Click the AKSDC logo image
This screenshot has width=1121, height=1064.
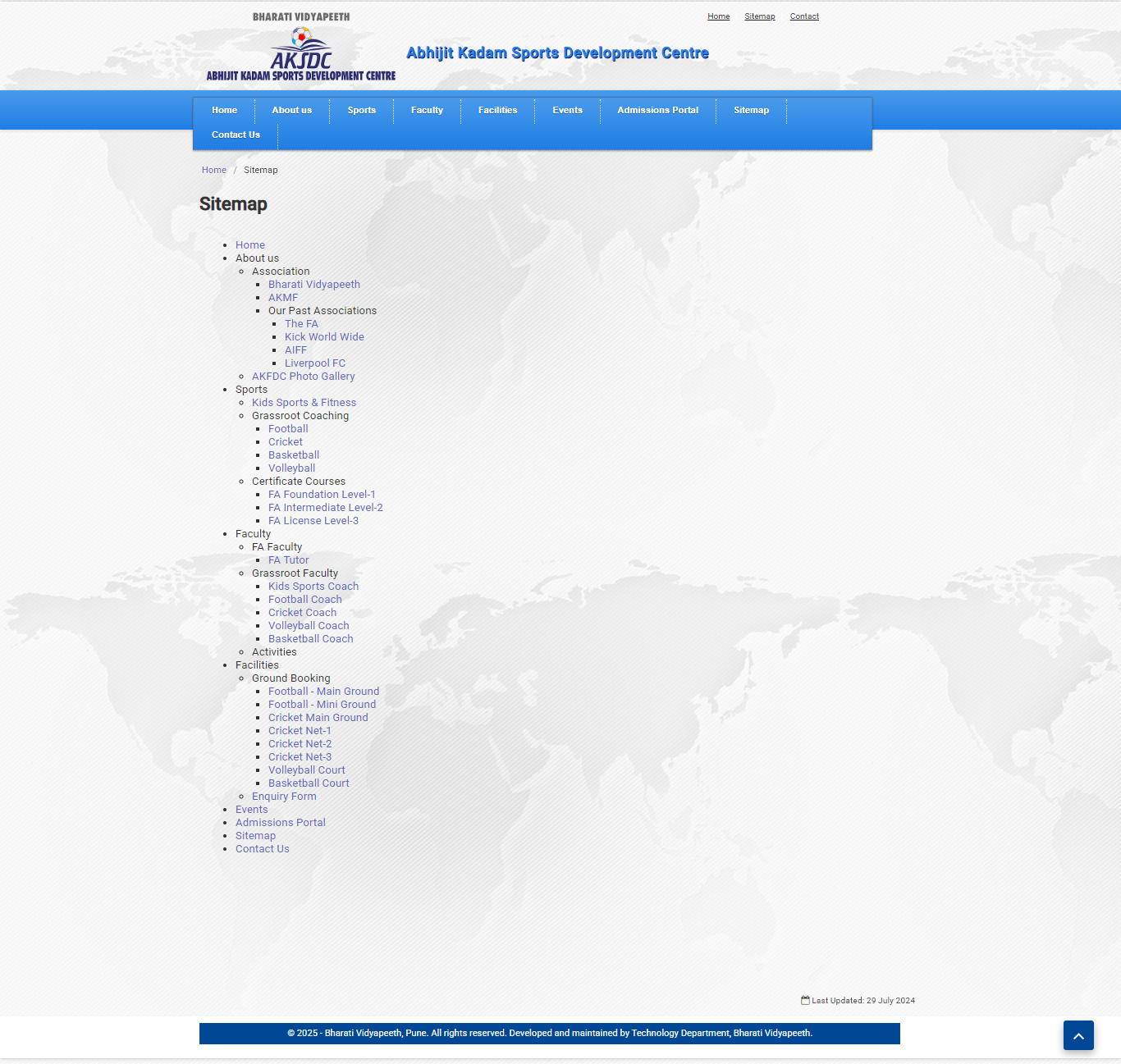coord(301,47)
